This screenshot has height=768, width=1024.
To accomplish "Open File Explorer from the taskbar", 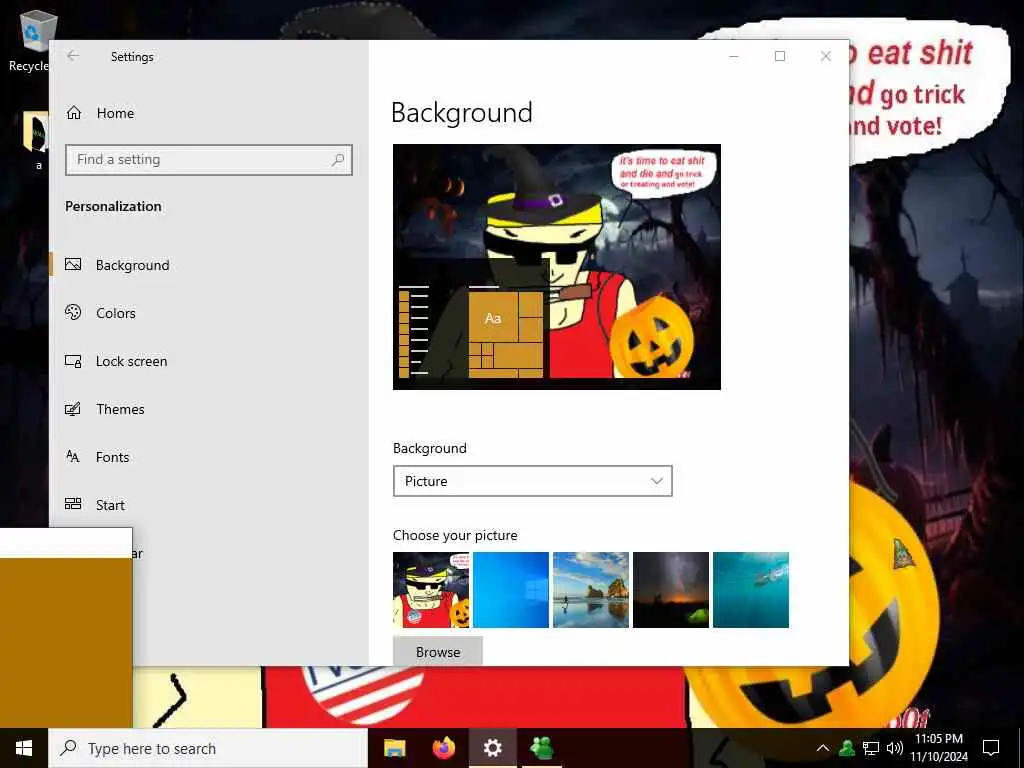I will (394, 748).
